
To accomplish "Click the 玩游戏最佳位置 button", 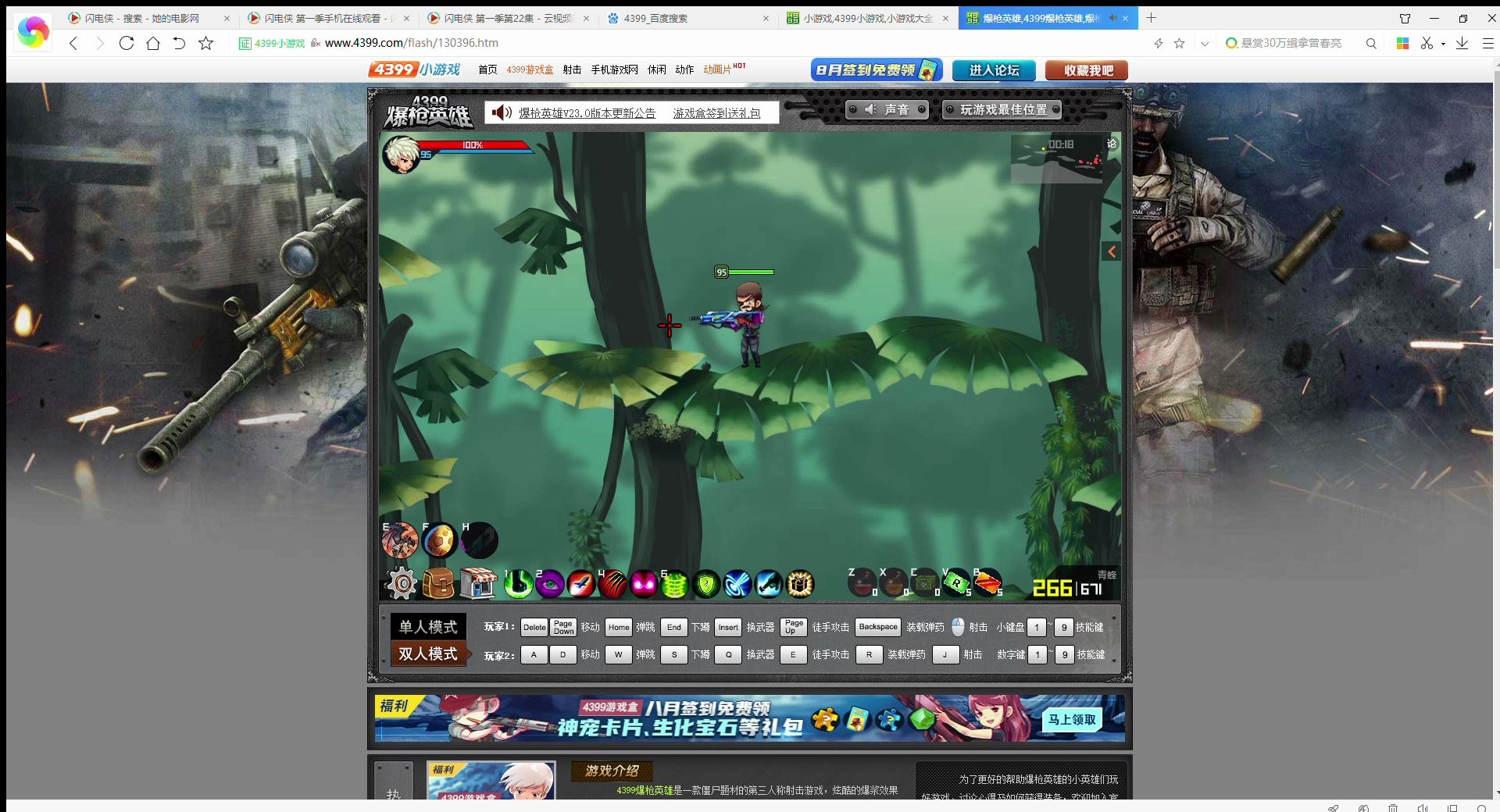I will tap(1003, 110).
